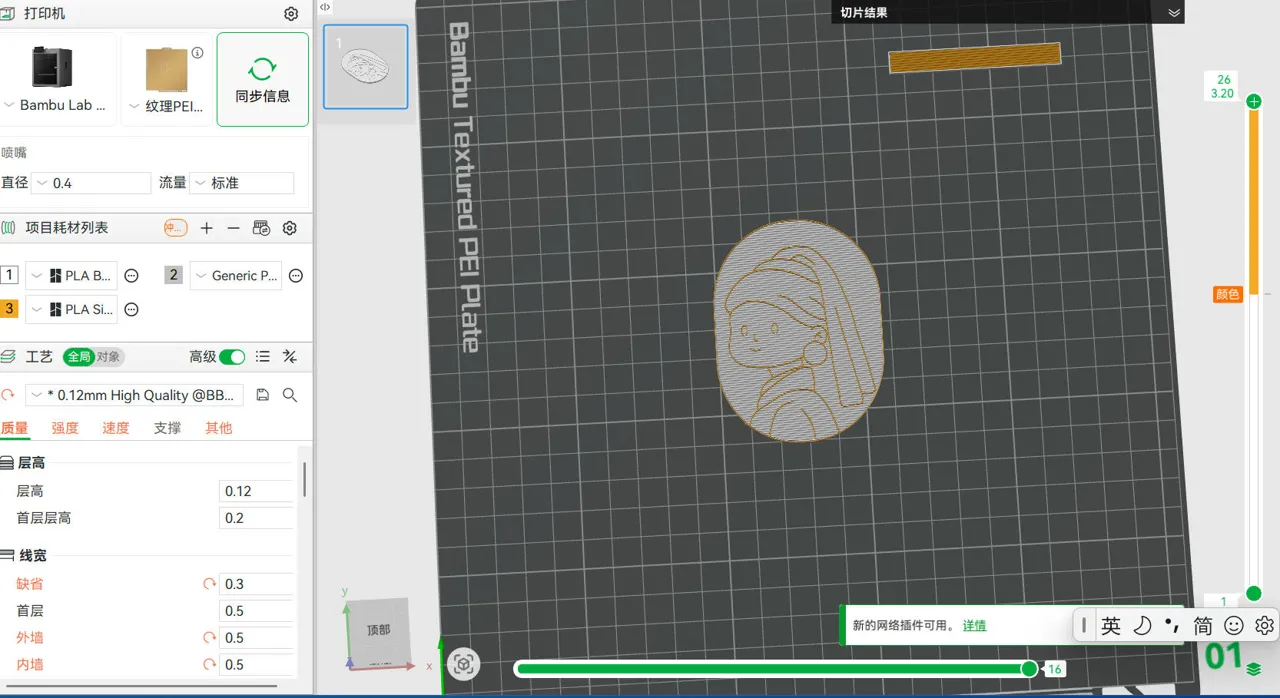Open filament 1 PLA B... dropdown
This screenshot has width=1280, height=698.
click(71, 276)
